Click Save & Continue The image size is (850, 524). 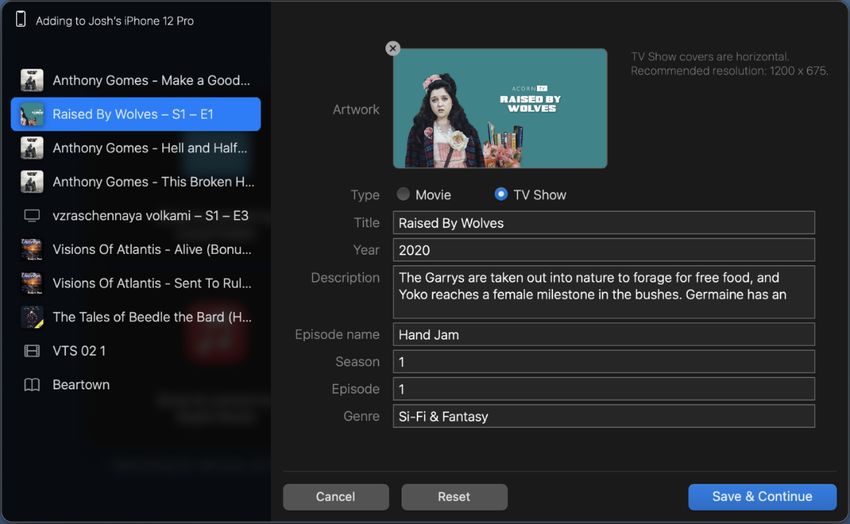(x=762, y=496)
